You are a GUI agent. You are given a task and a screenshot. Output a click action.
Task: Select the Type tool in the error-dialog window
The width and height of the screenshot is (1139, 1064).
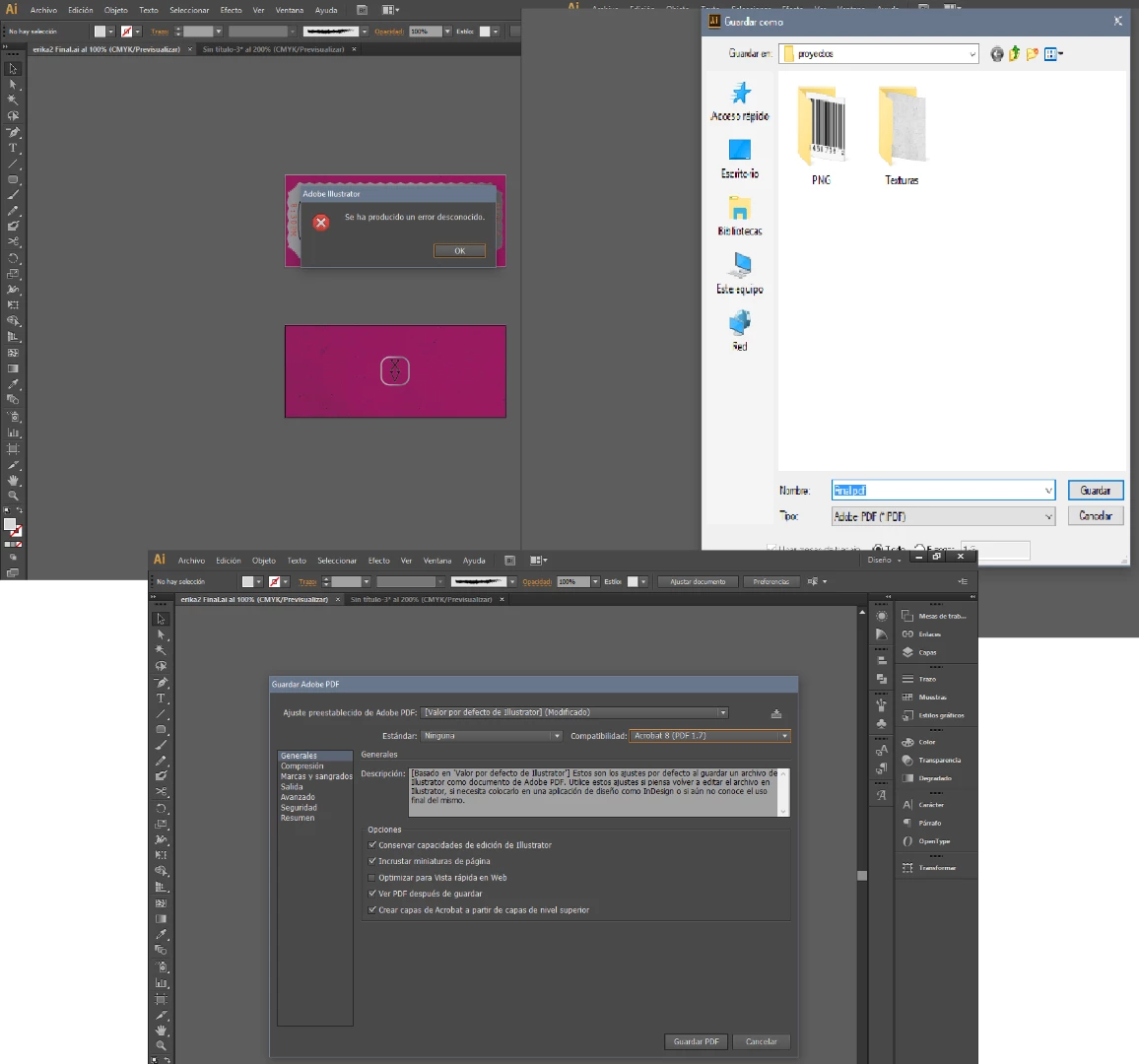13,148
